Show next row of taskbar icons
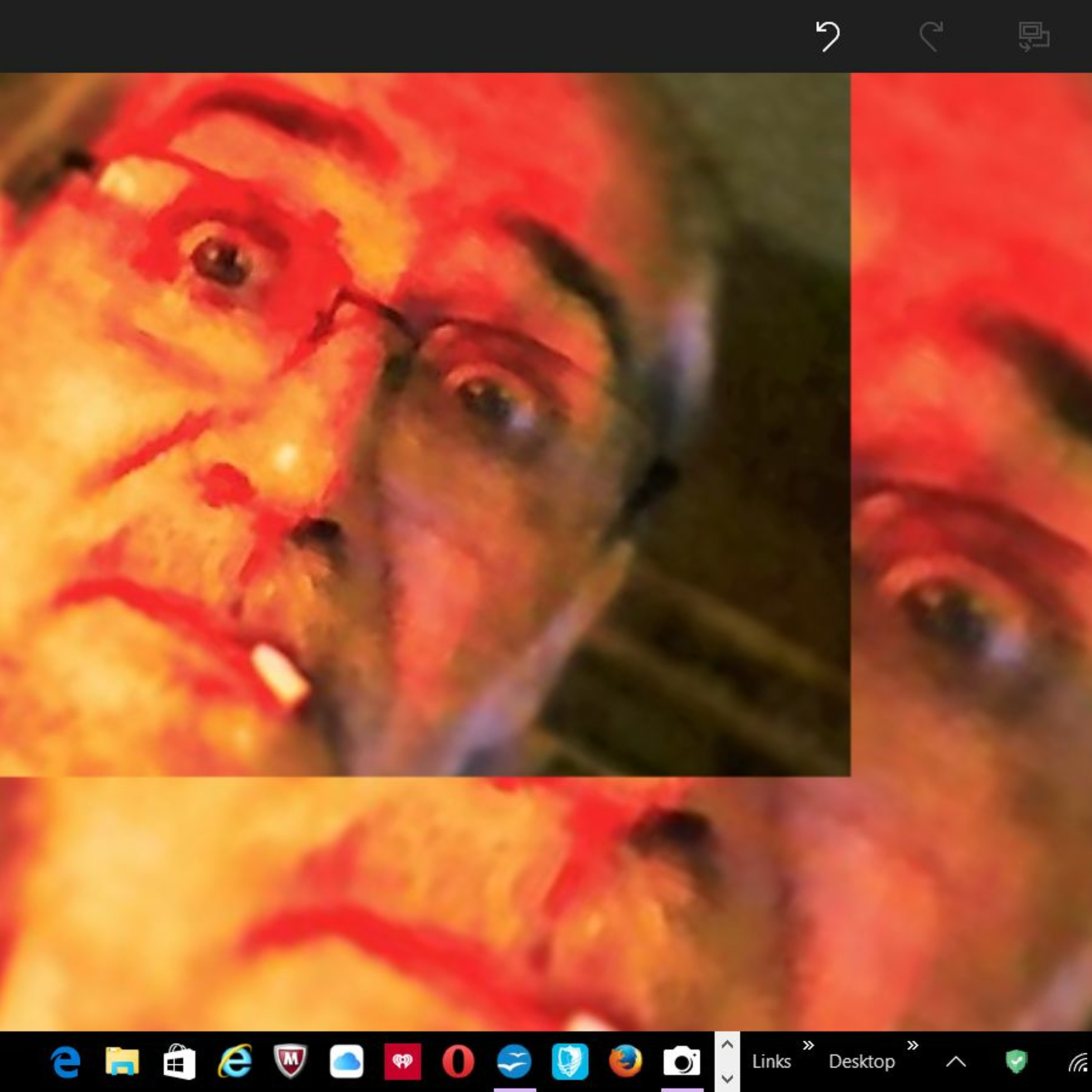Viewport: 1092px width, 1092px height. tap(727, 1079)
